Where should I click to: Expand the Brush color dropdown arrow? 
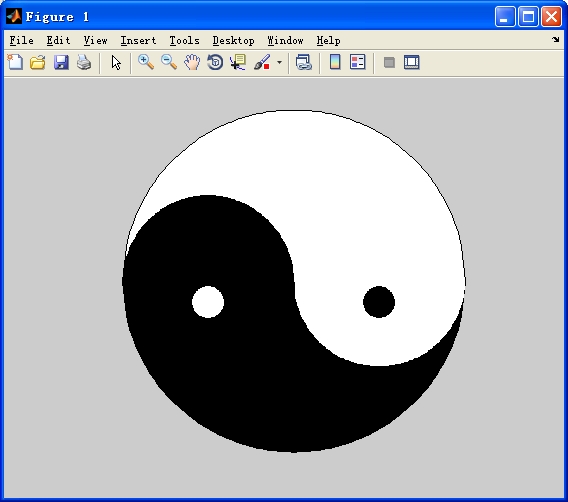coord(279,62)
